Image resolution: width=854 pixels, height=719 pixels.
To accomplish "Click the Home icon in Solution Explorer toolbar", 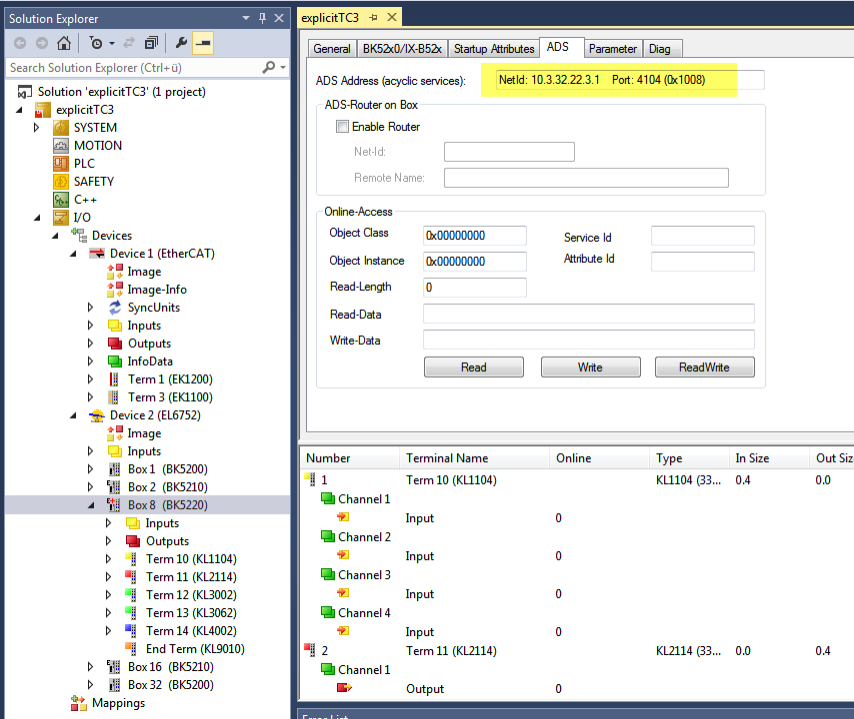I will (64, 42).
